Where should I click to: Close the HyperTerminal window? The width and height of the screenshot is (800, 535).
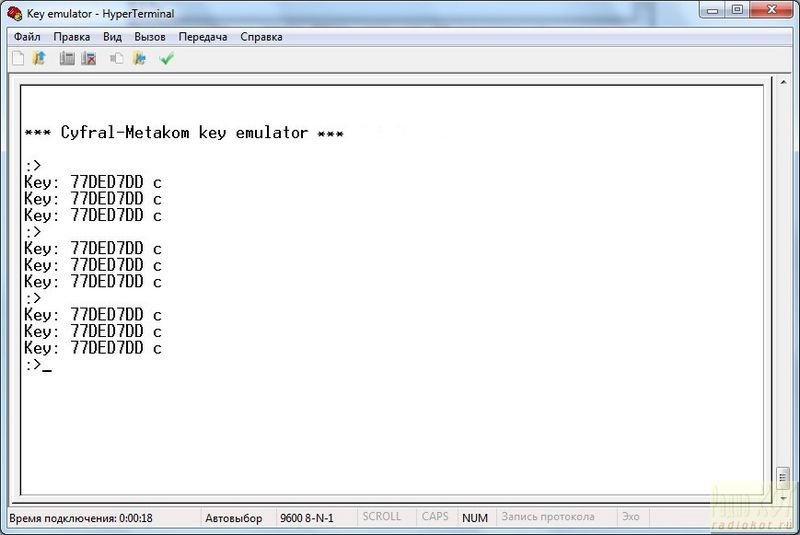point(772,10)
